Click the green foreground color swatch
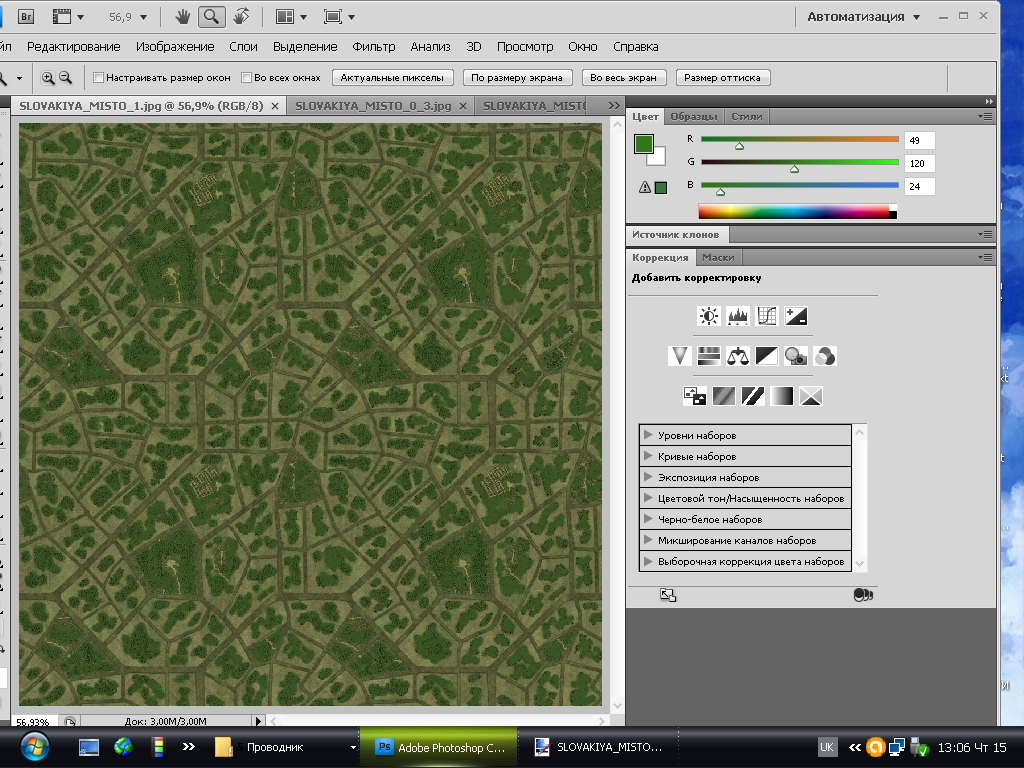This screenshot has width=1024, height=768. pyautogui.click(x=643, y=144)
